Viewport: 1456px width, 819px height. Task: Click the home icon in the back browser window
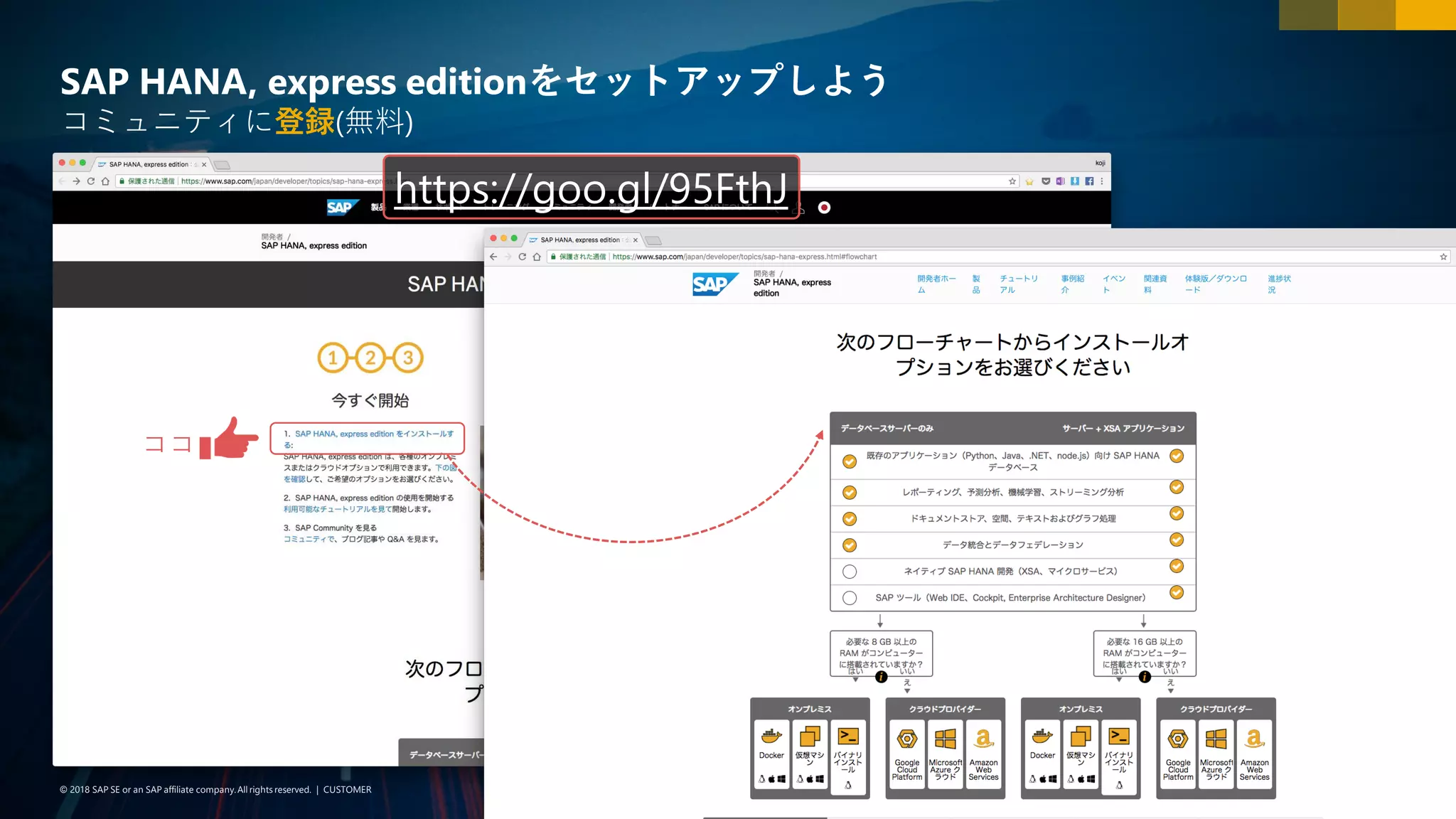[x=105, y=181]
